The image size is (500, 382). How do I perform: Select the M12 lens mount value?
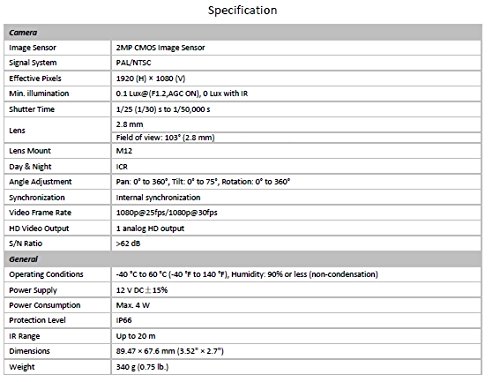click(124, 151)
